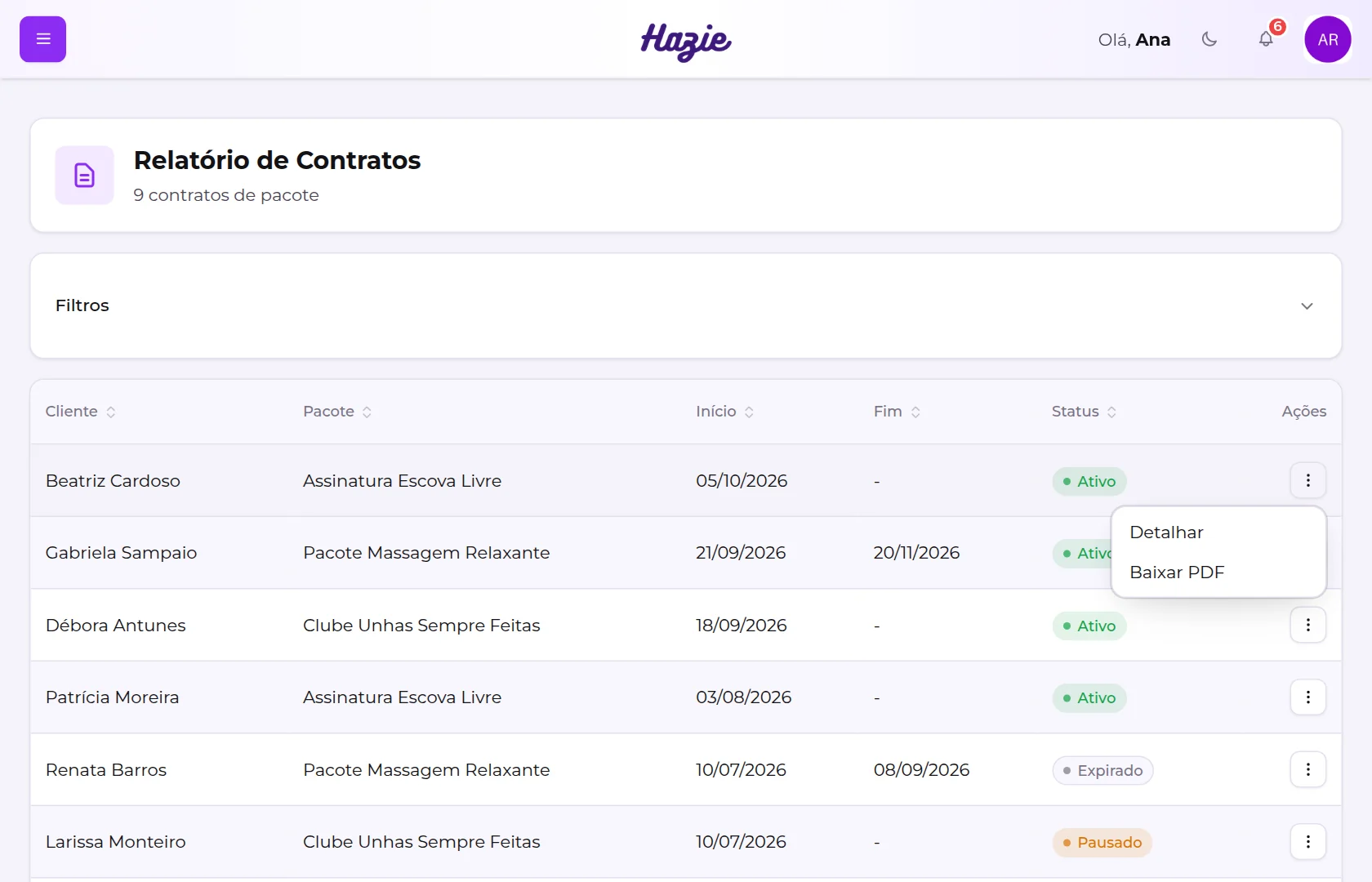Click start date 21/09/2026
This screenshot has width=1372, height=882.
(x=741, y=553)
